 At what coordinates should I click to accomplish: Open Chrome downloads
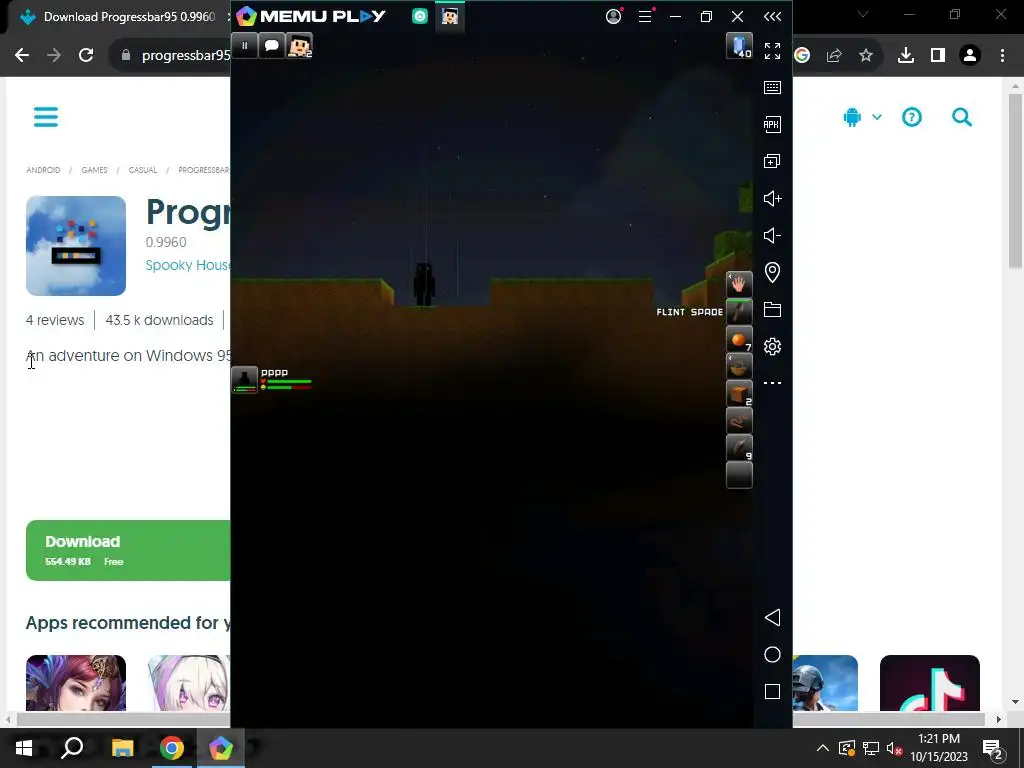point(906,56)
